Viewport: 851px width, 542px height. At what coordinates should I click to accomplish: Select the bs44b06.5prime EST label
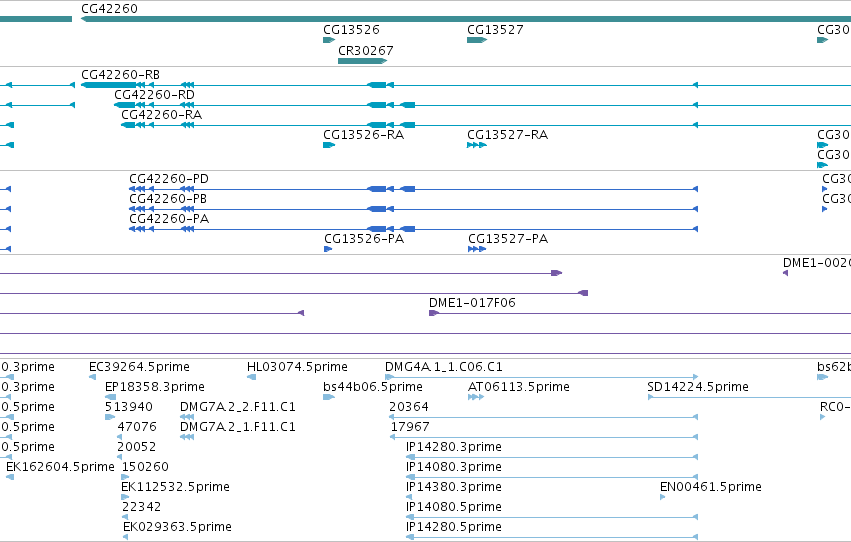click(x=373, y=387)
